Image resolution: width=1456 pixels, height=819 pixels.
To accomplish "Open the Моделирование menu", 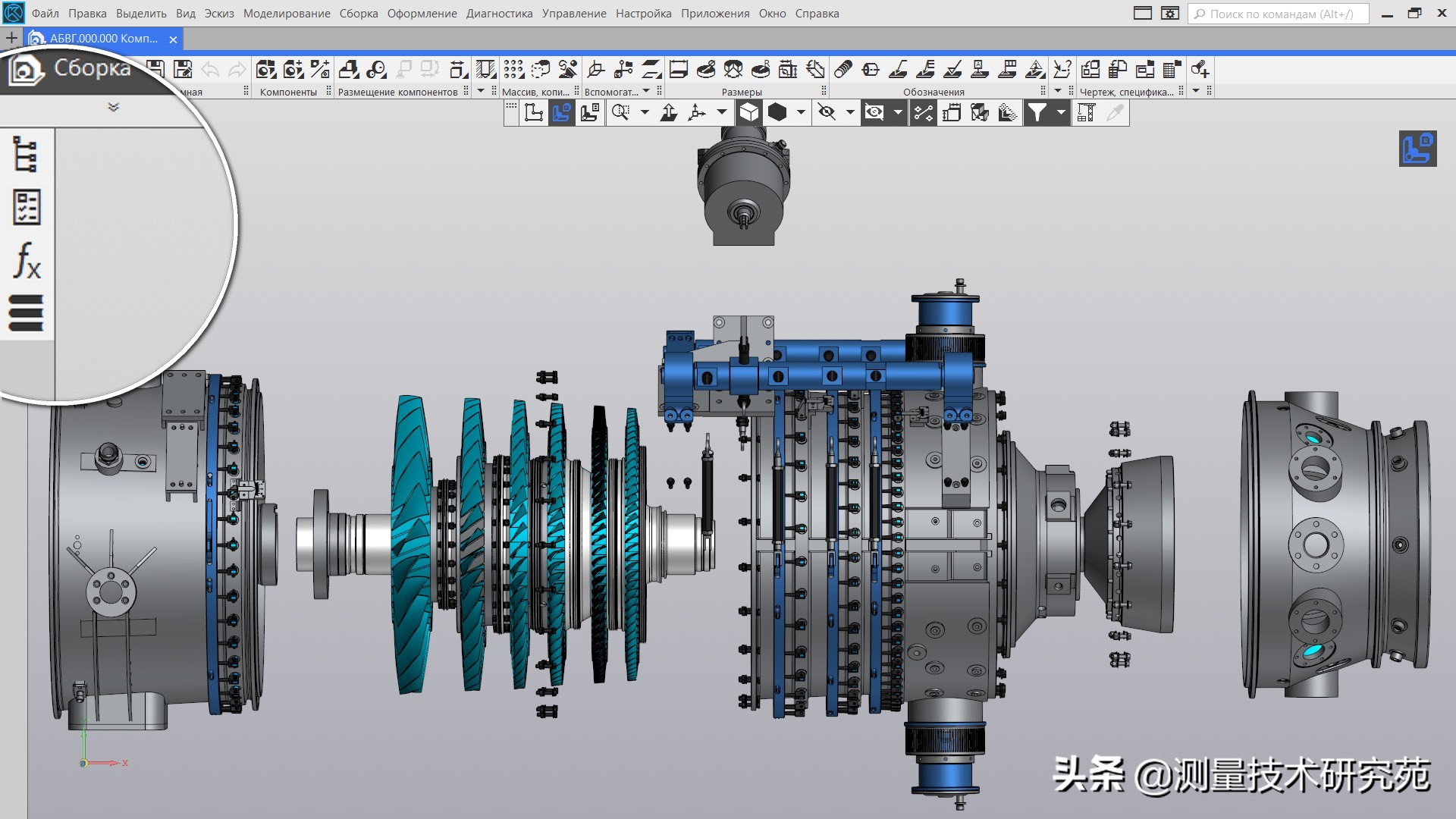I will coord(286,13).
